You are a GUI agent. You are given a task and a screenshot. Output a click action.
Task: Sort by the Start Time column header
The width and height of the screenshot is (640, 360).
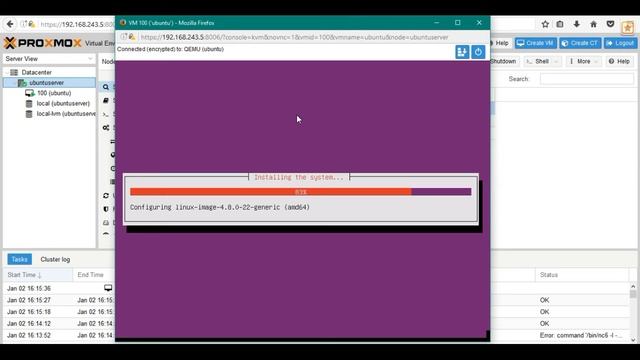coord(38,275)
